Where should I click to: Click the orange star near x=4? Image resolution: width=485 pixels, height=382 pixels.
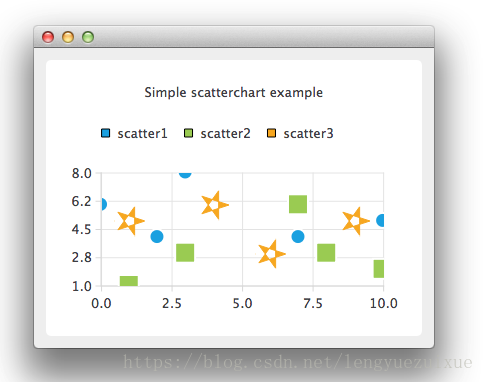214,205
